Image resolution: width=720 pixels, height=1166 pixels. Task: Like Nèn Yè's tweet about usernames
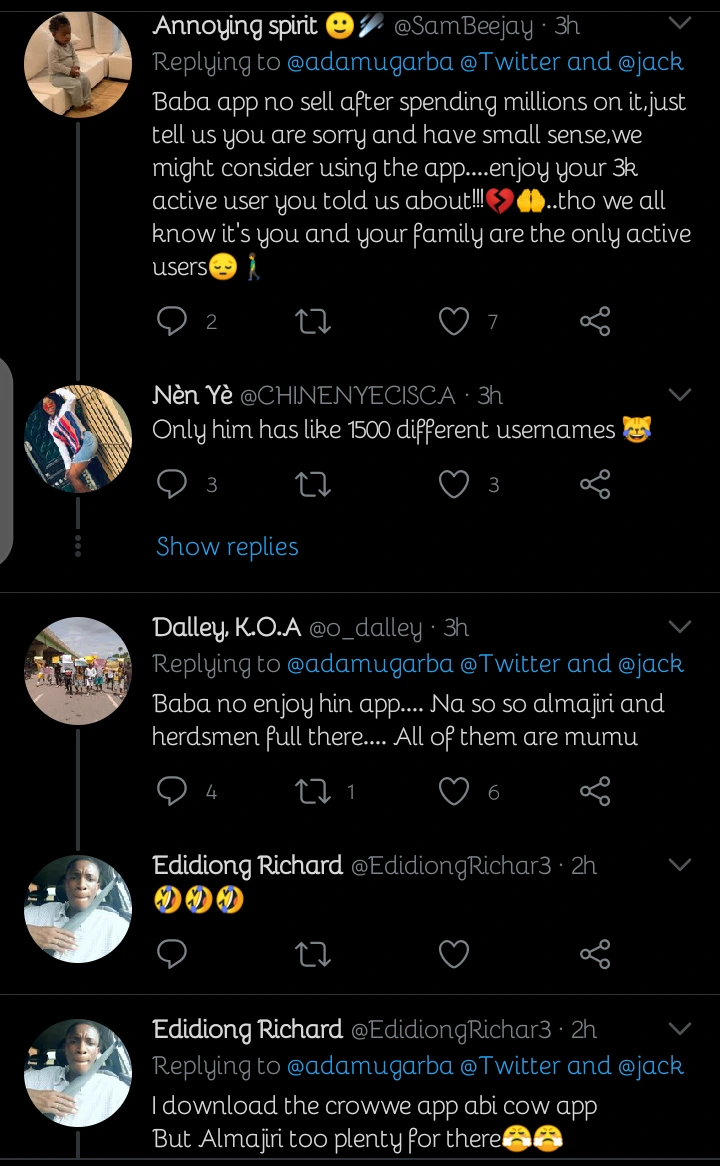454,485
